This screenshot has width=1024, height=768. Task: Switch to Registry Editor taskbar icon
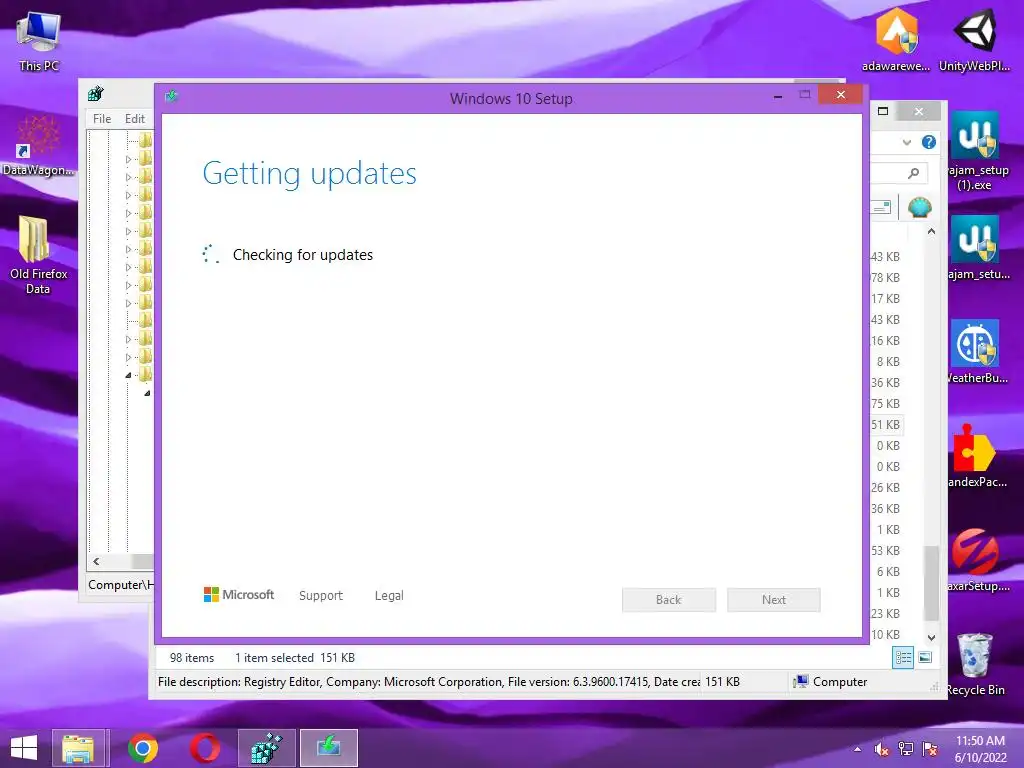click(x=266, y=748)
